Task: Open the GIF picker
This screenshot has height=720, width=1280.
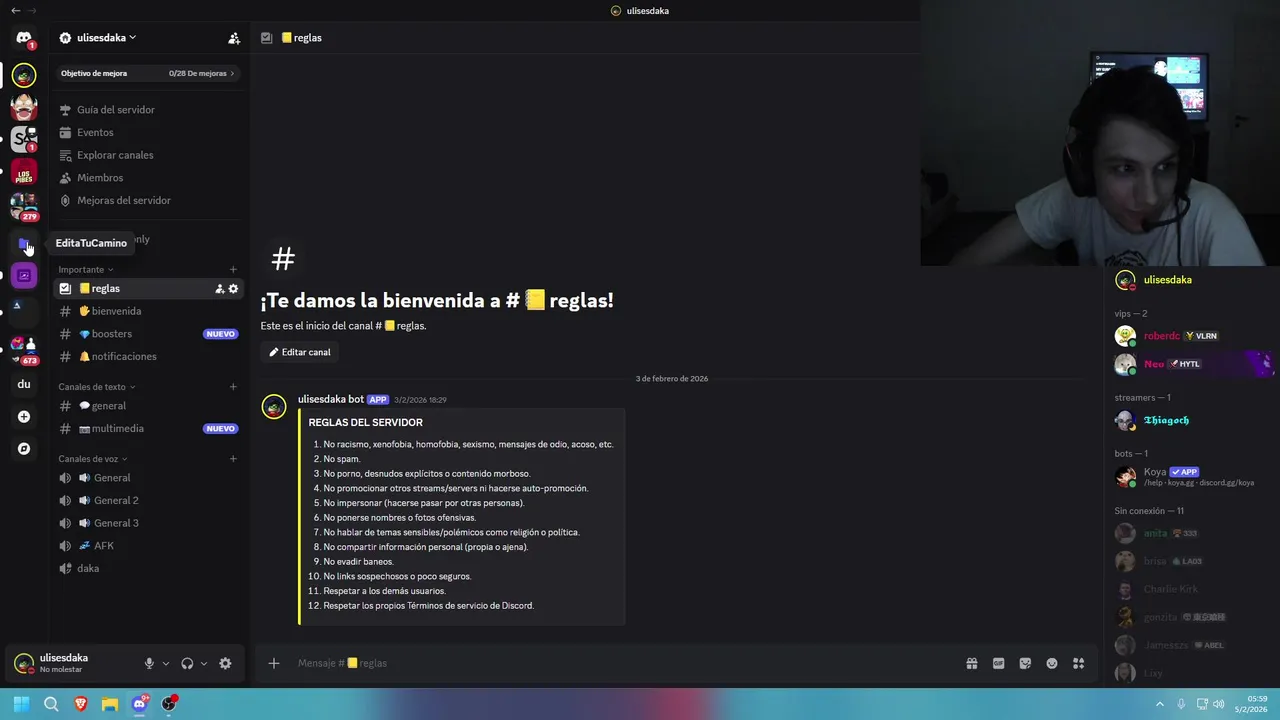Action: pos(998,663)
